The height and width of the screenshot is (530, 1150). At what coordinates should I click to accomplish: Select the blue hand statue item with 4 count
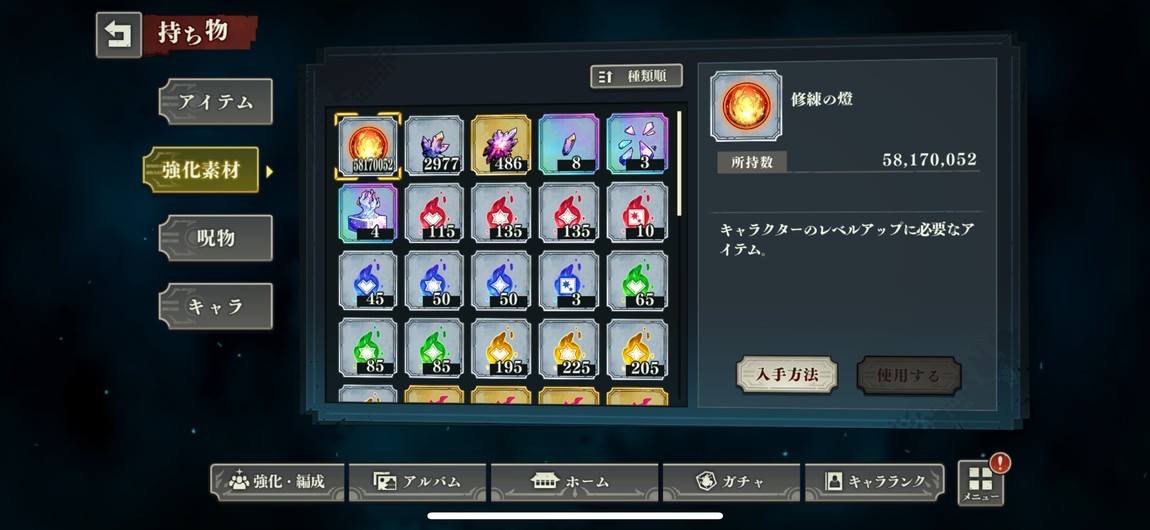coord(367,213)
